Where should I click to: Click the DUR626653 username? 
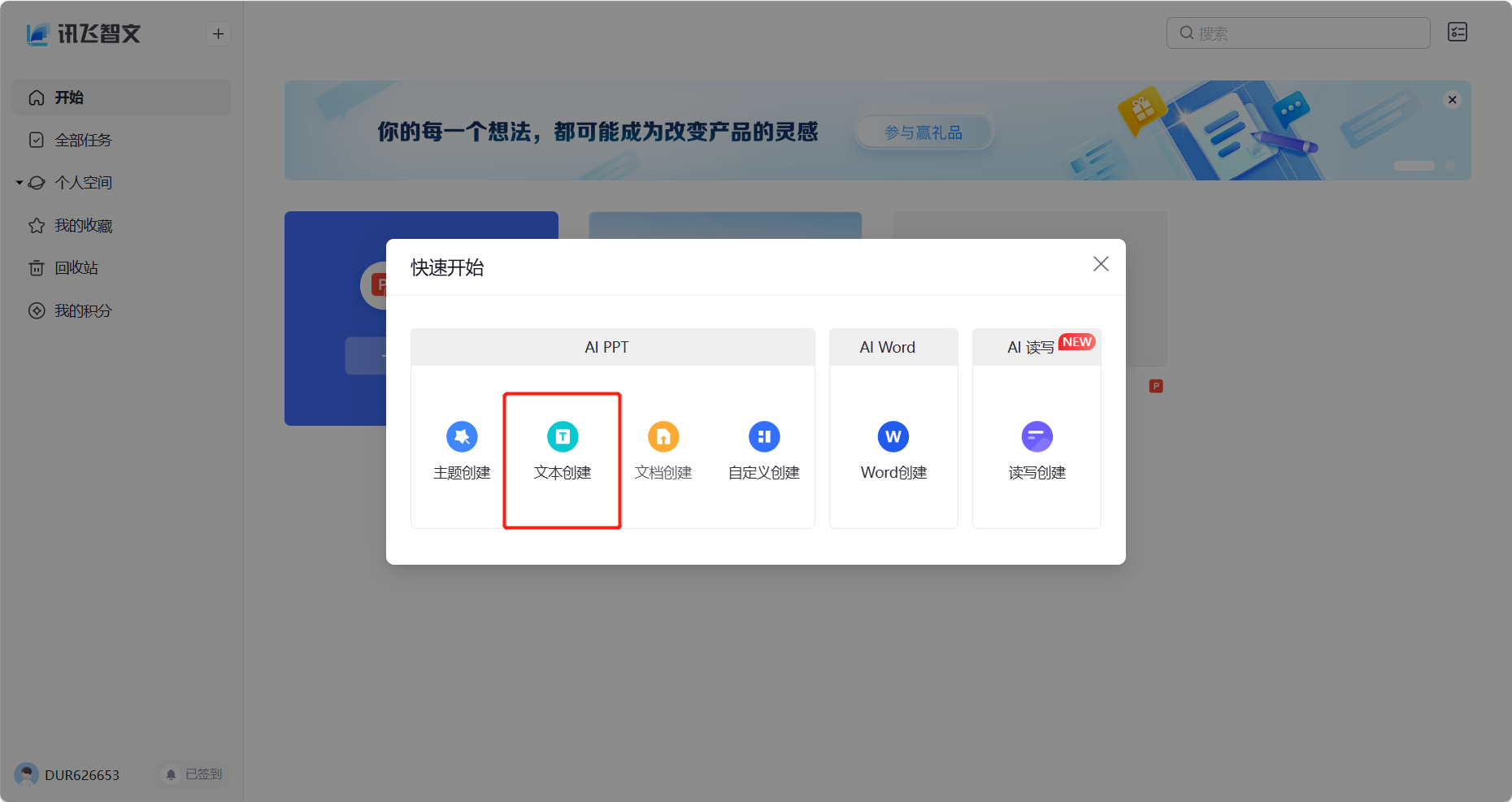tap(82, 775)
